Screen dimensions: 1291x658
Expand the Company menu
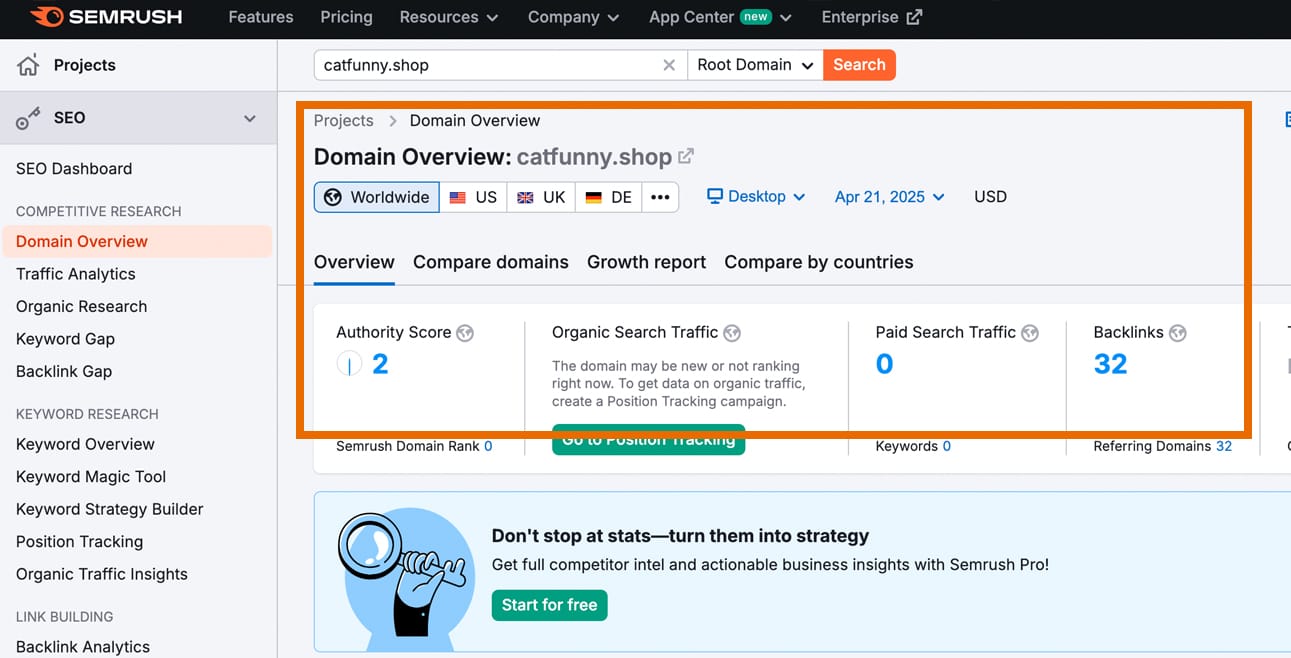574,17
